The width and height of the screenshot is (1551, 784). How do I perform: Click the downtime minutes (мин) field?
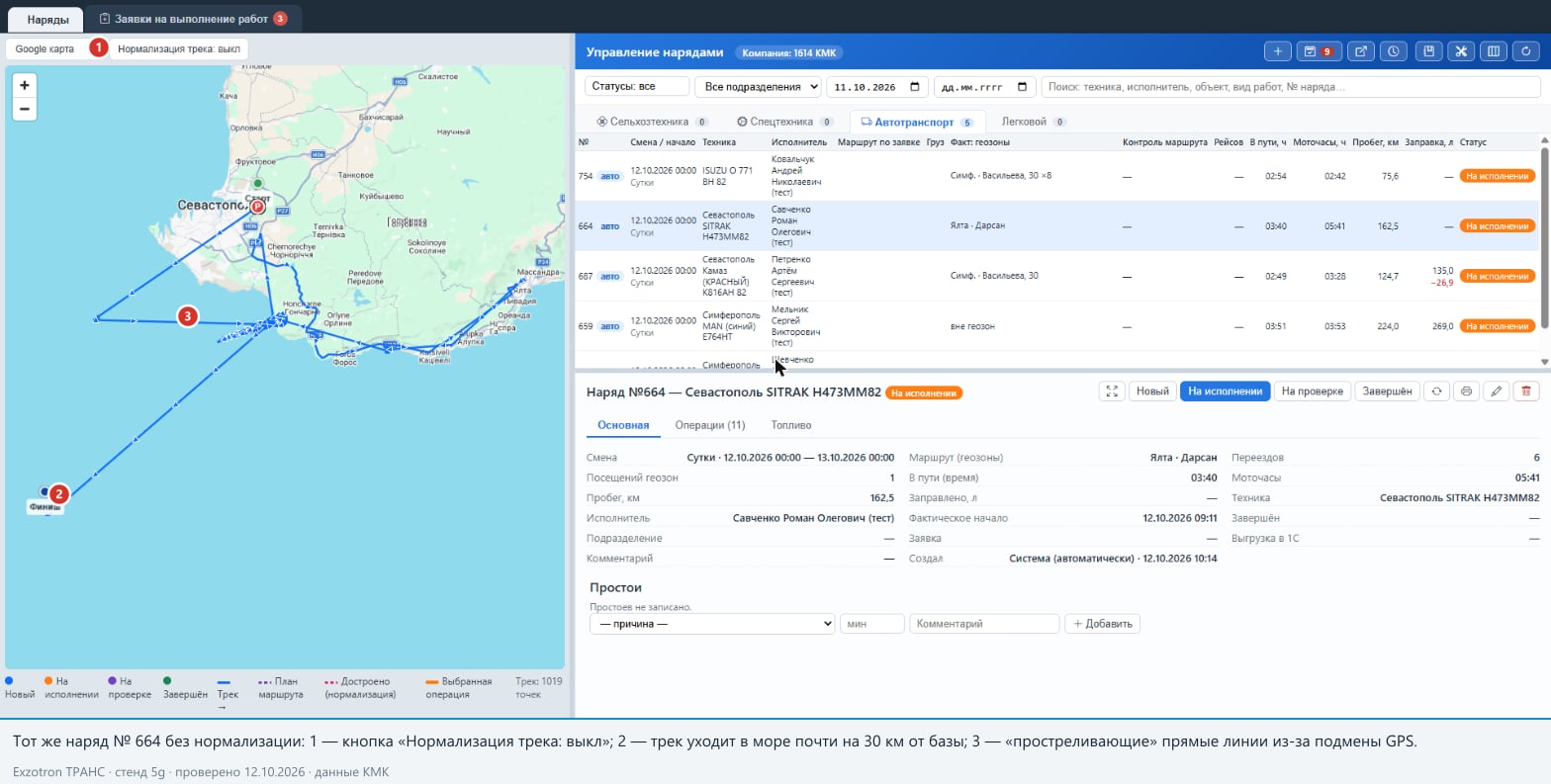click(x=872, y=624)
